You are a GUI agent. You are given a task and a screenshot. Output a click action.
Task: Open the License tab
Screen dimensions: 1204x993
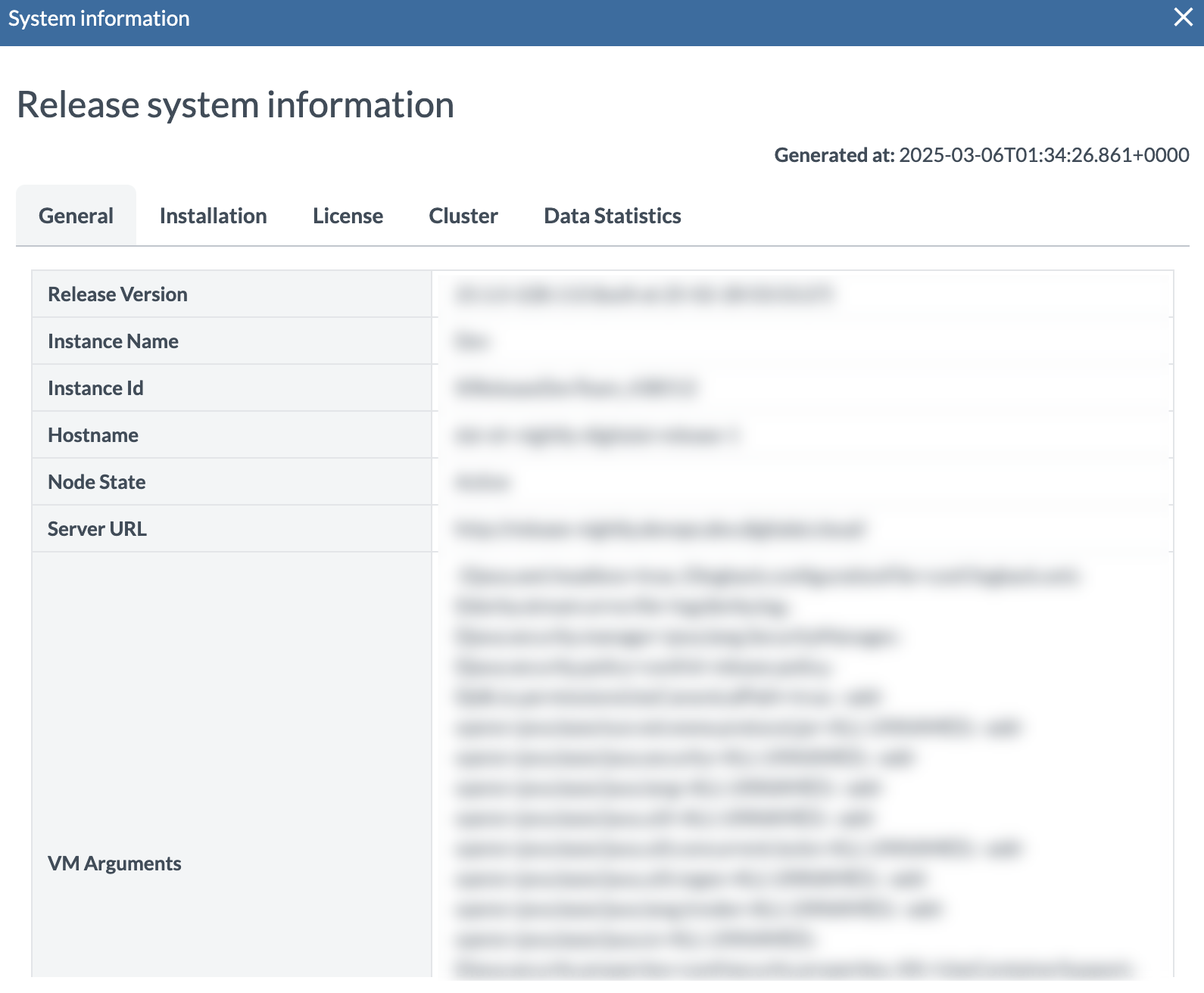(348, 216)
